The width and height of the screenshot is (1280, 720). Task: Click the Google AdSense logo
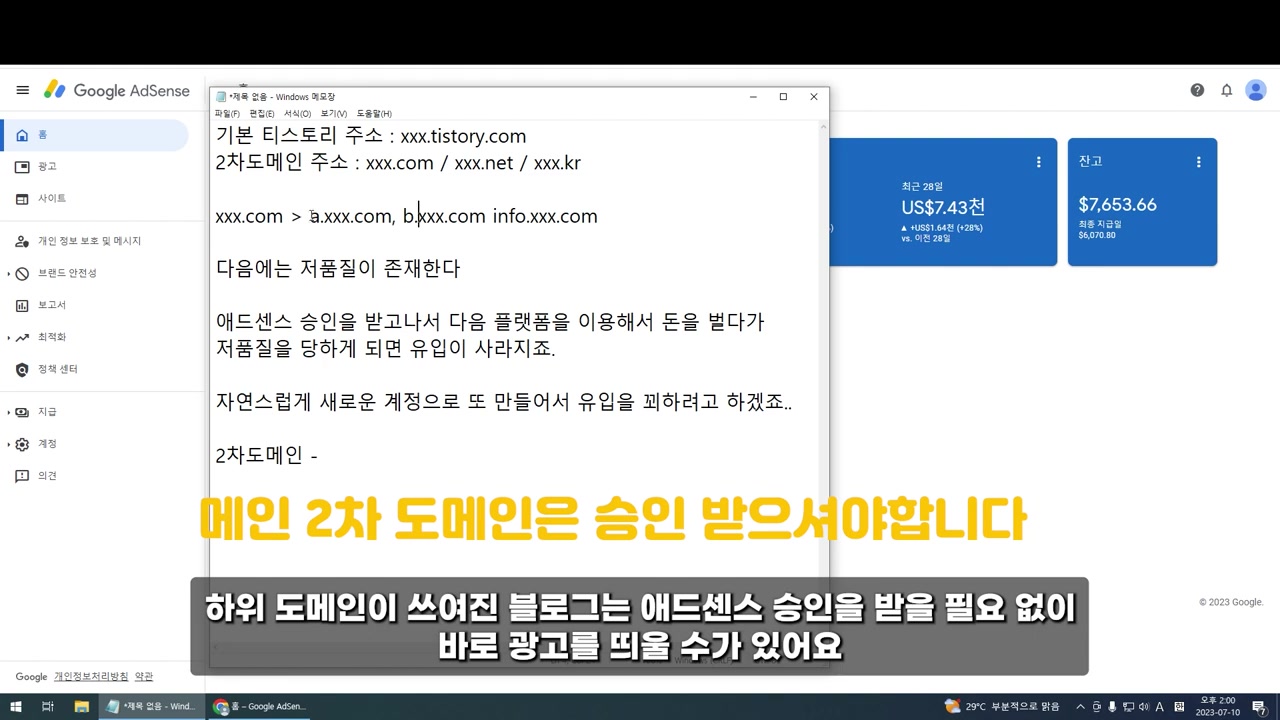[116, 90]
